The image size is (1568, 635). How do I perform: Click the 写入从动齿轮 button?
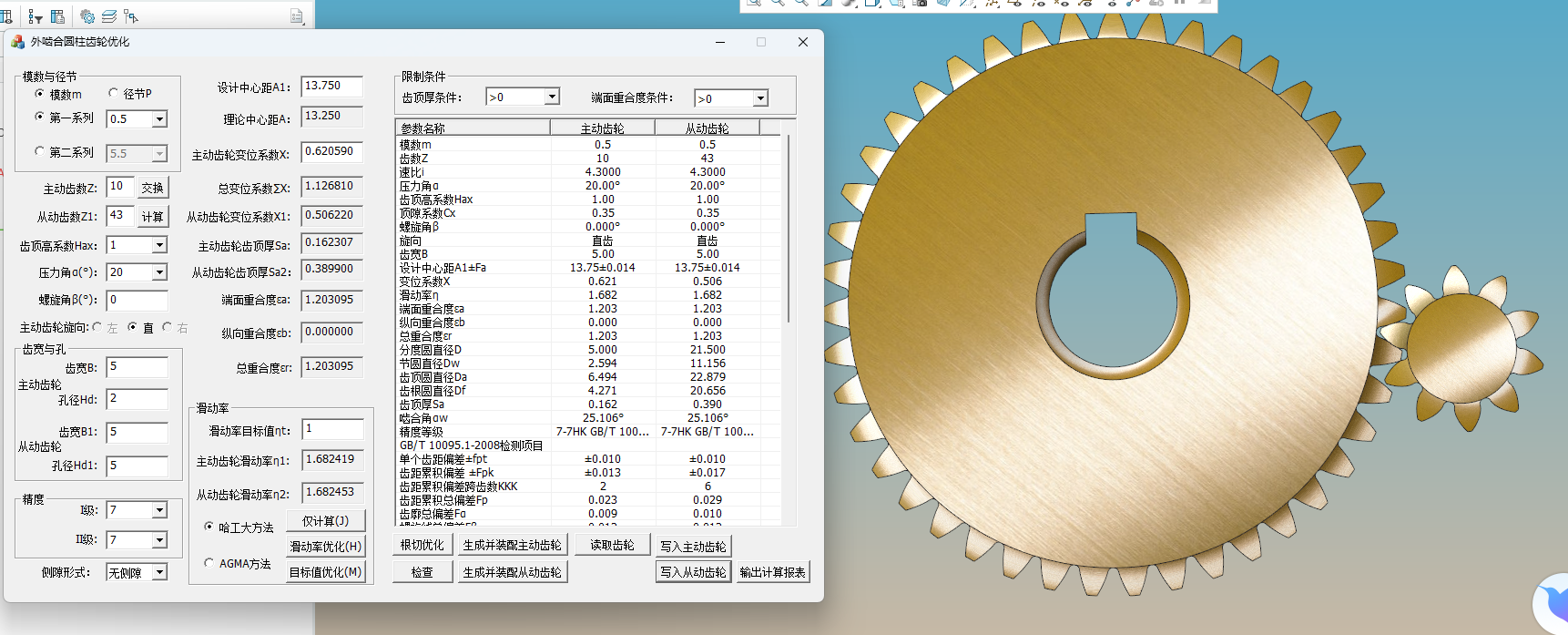click(x=694, y=572)
